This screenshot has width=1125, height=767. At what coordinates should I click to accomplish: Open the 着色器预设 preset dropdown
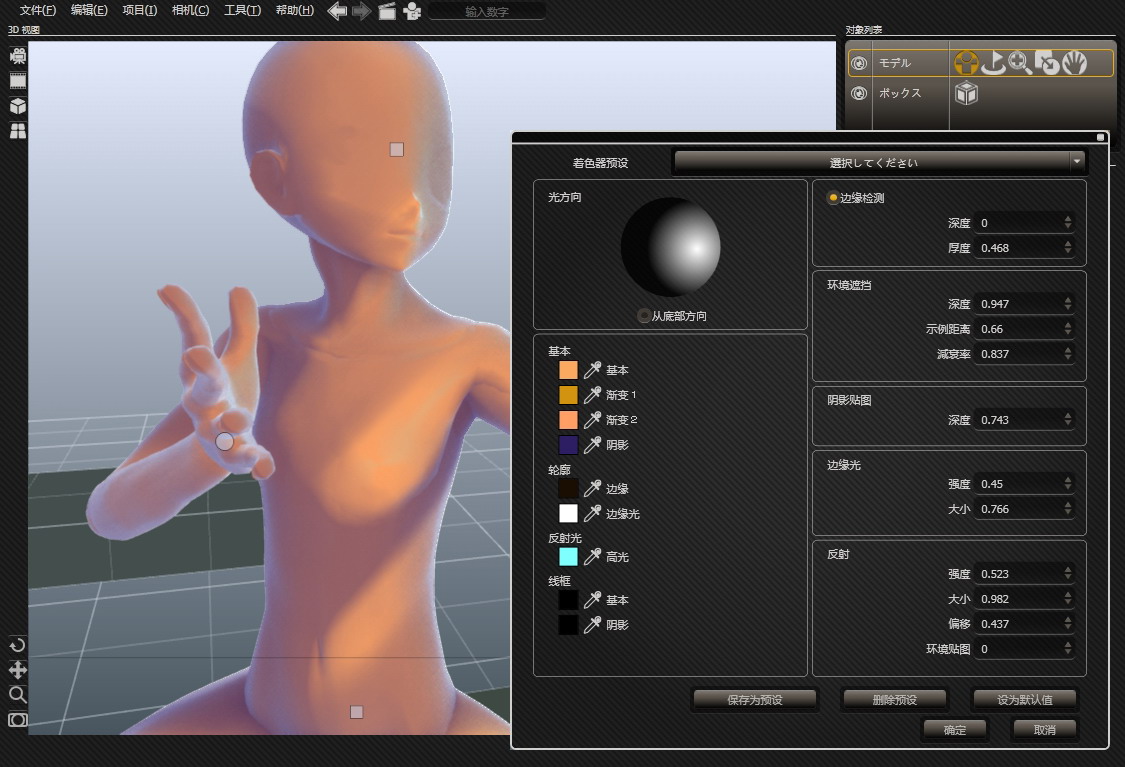(x=880, y=161)
